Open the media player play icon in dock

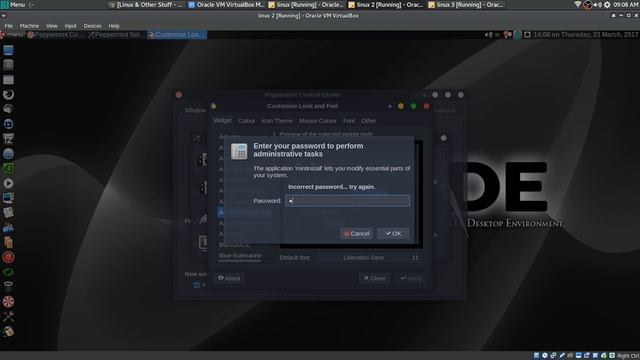pos(8,183)
